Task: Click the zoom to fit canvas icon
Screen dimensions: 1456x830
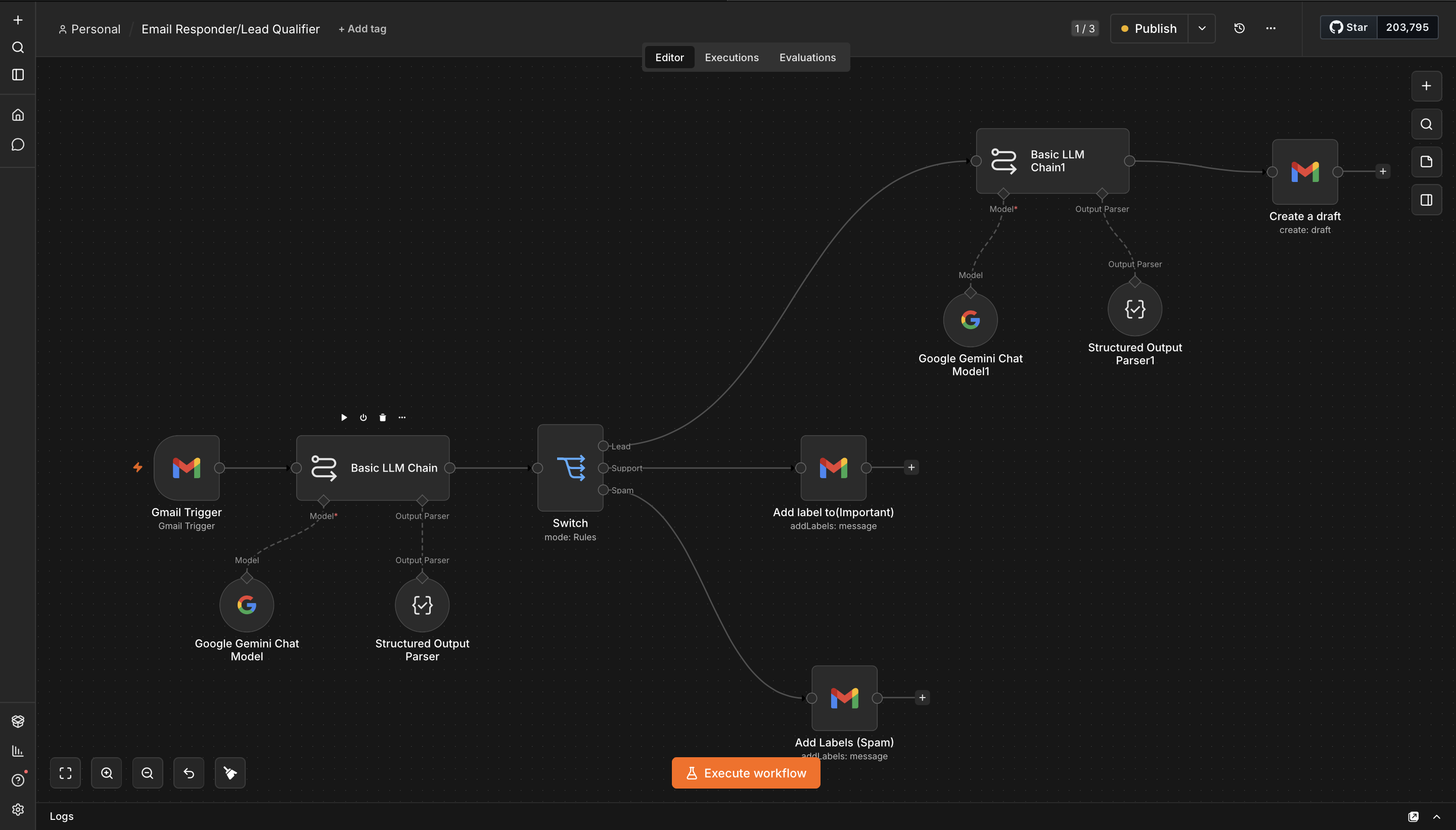Action: click(66, 773)
